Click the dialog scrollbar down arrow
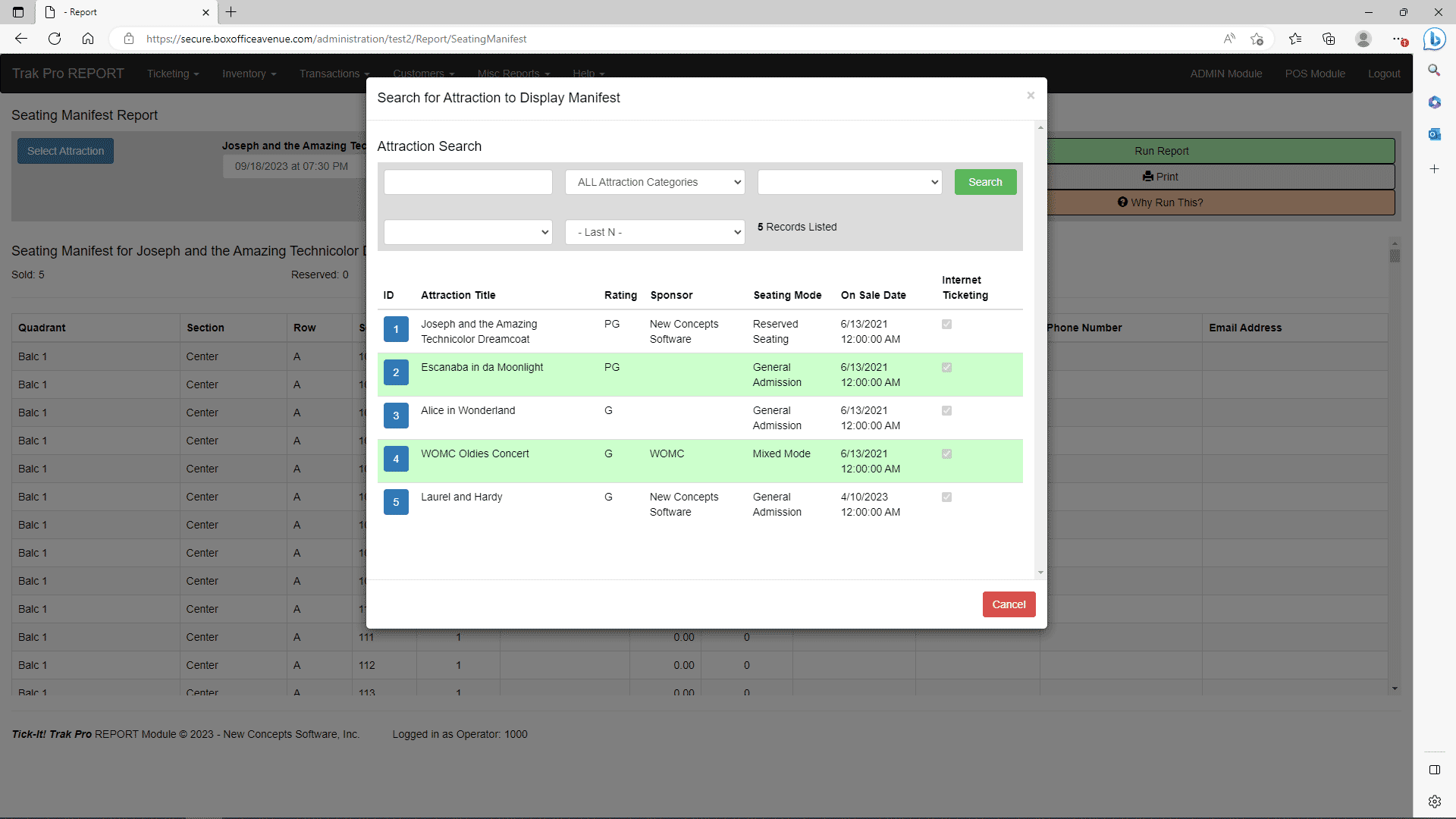Viewport: 1456px width, 819px height. [1040, 573]
